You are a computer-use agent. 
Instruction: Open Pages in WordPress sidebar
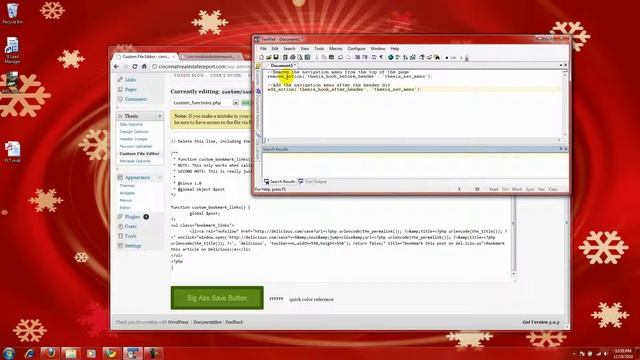[x=131, y=89]
